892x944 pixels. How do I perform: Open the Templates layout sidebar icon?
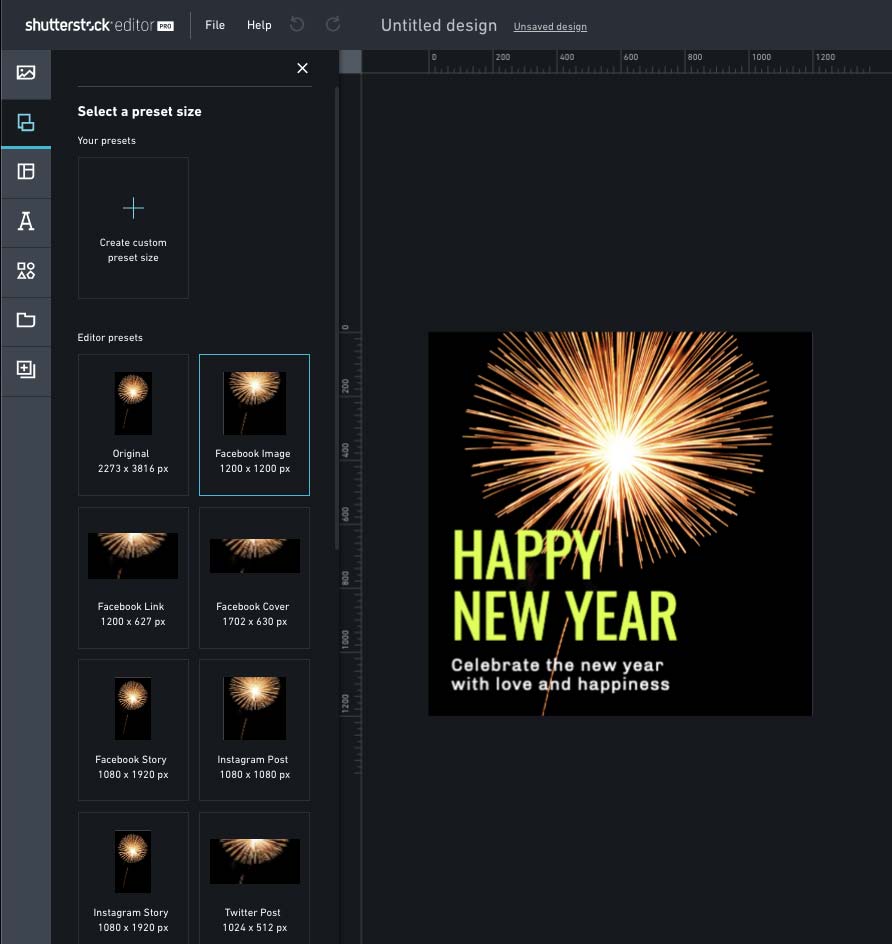pyautogui.click(x=26, y=172)
